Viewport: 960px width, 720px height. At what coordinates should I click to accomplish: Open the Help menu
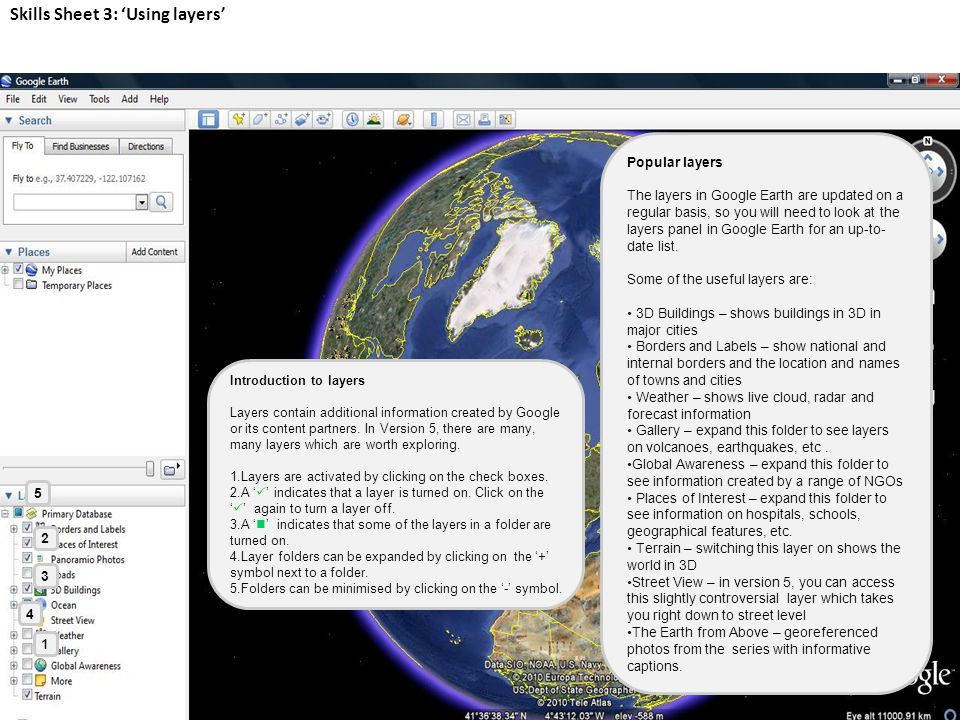[x=159, y=99]
